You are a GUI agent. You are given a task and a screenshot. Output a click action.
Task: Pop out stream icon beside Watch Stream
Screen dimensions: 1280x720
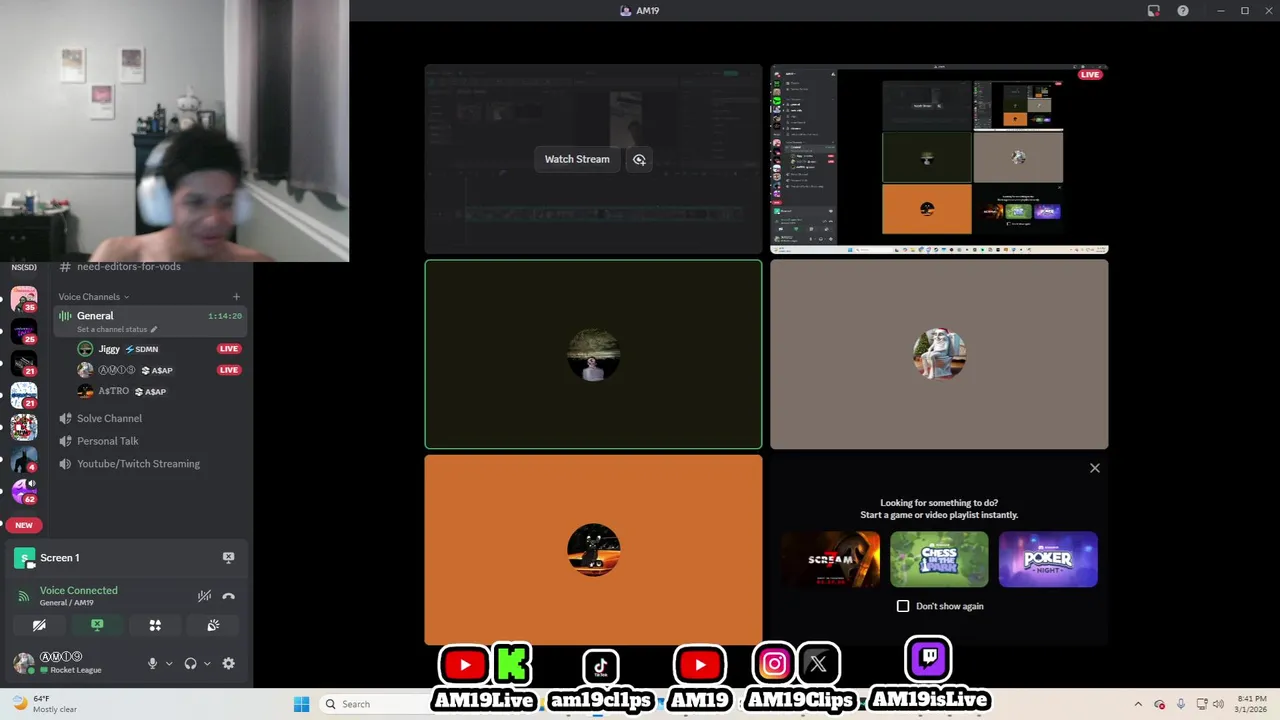639,159
